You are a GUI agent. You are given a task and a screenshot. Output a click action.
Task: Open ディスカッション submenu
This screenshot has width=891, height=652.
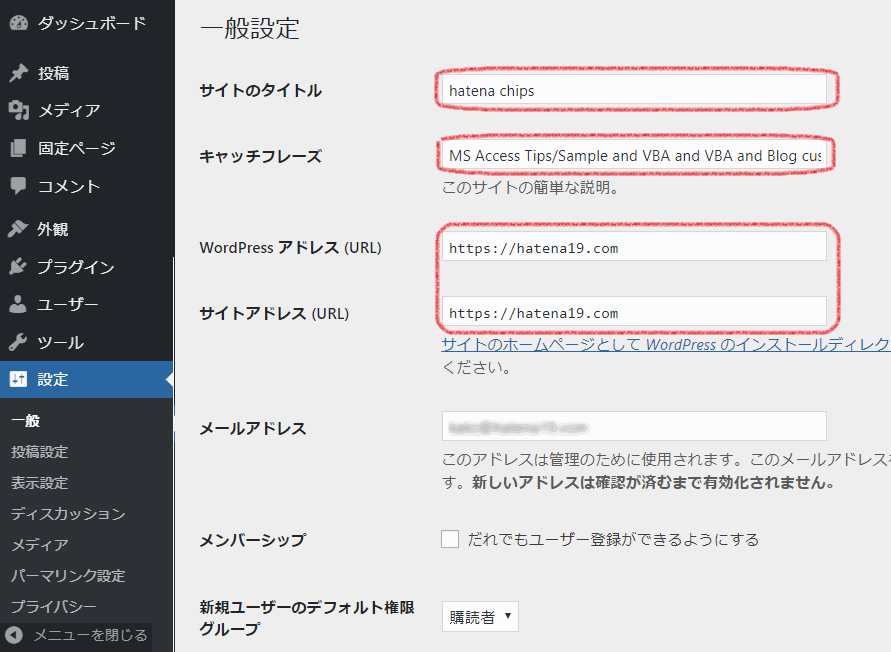pos(68,513)
